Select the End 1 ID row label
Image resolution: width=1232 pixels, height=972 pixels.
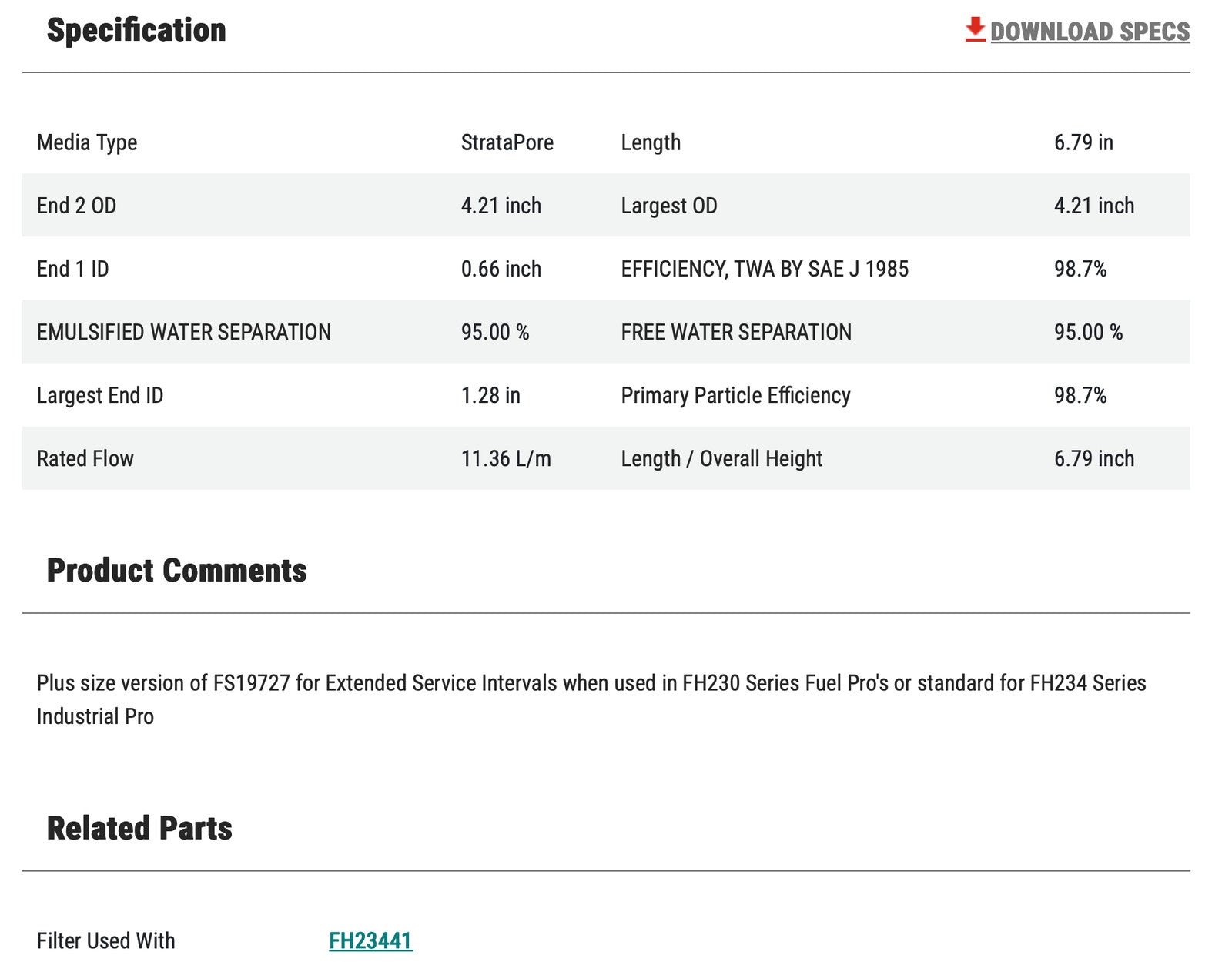click(73, 269)
